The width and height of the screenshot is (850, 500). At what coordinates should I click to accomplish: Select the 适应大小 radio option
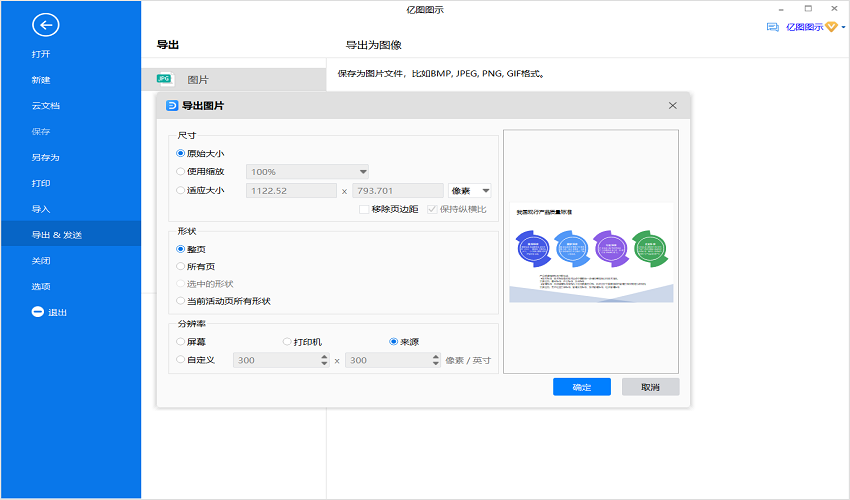click(181, 190)
